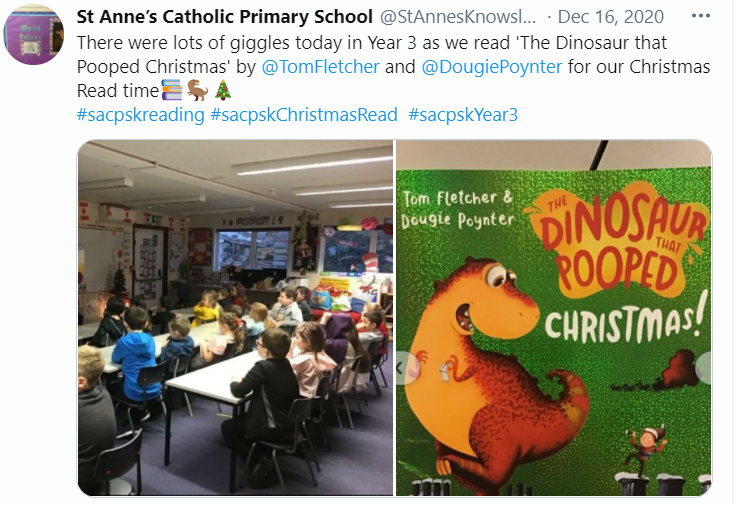
Task: Click the orange dinosaur's eye on the book cover
Action: [497, 277]
